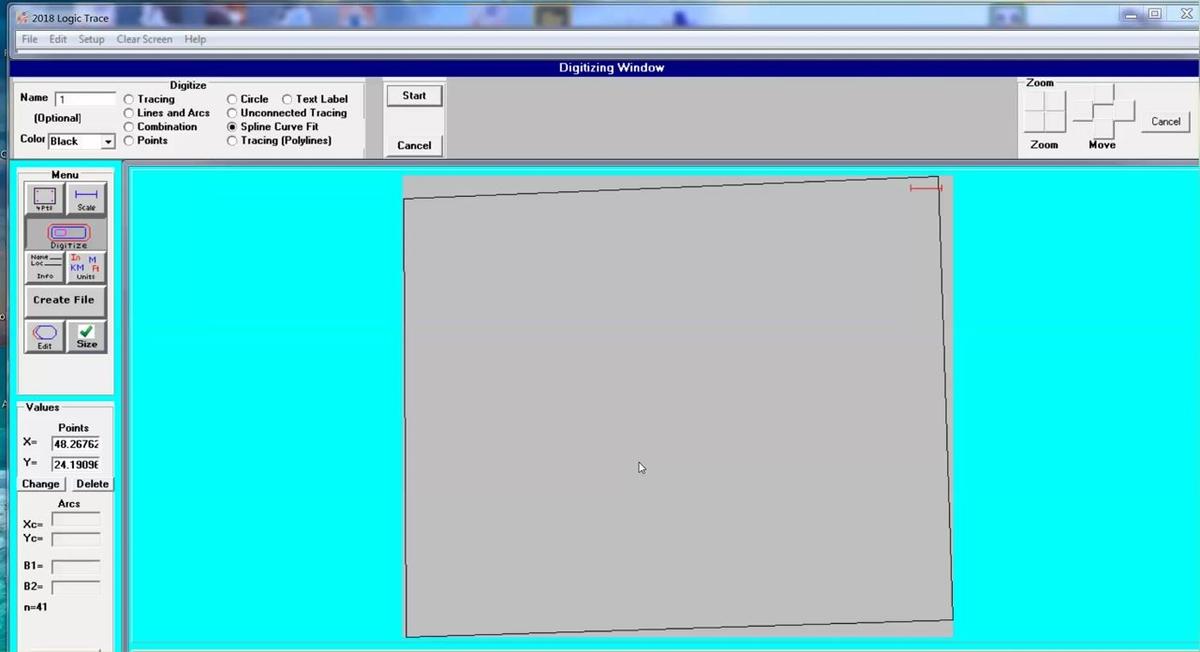Select the Tracing radio button
The height and width of the screenshot is (652, 1200).
click(x=129, y=100)
